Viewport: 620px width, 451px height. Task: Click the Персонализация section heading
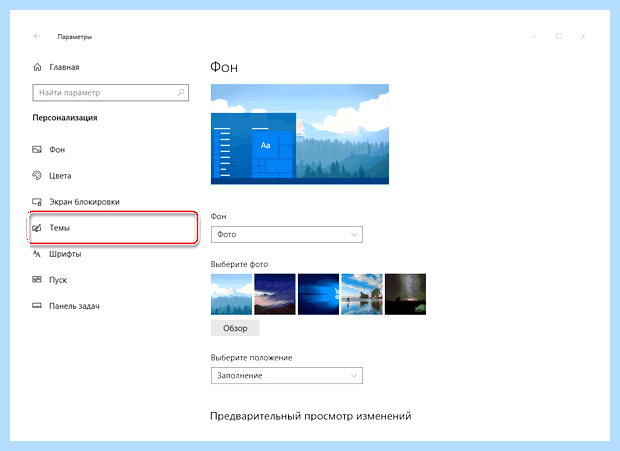click(65, 118)
